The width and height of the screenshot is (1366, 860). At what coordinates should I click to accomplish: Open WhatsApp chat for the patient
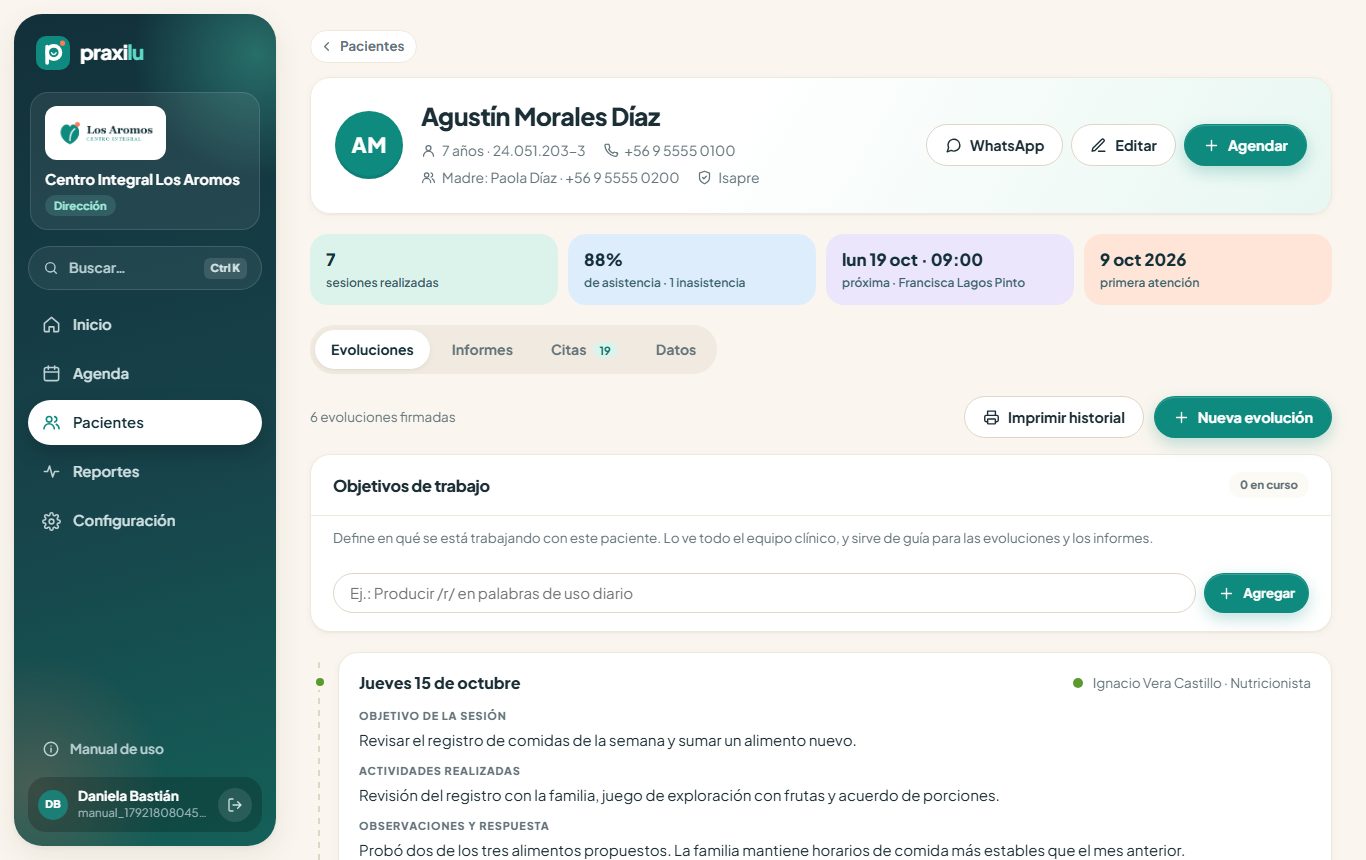click(x=994, y=146)
